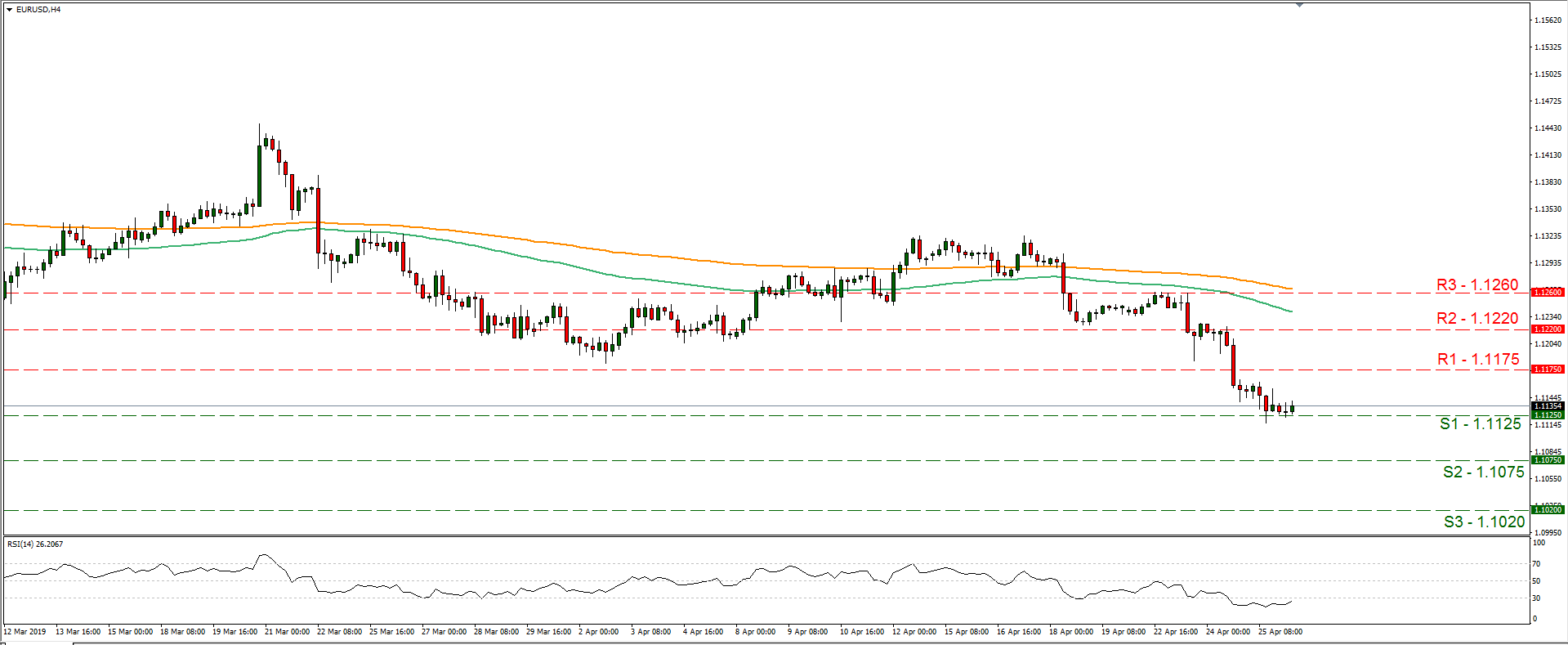Click the 1.14725 price scale value
Image resolution: width=1568 pixels, height=645 pixels.
[x=1548, y=101]
